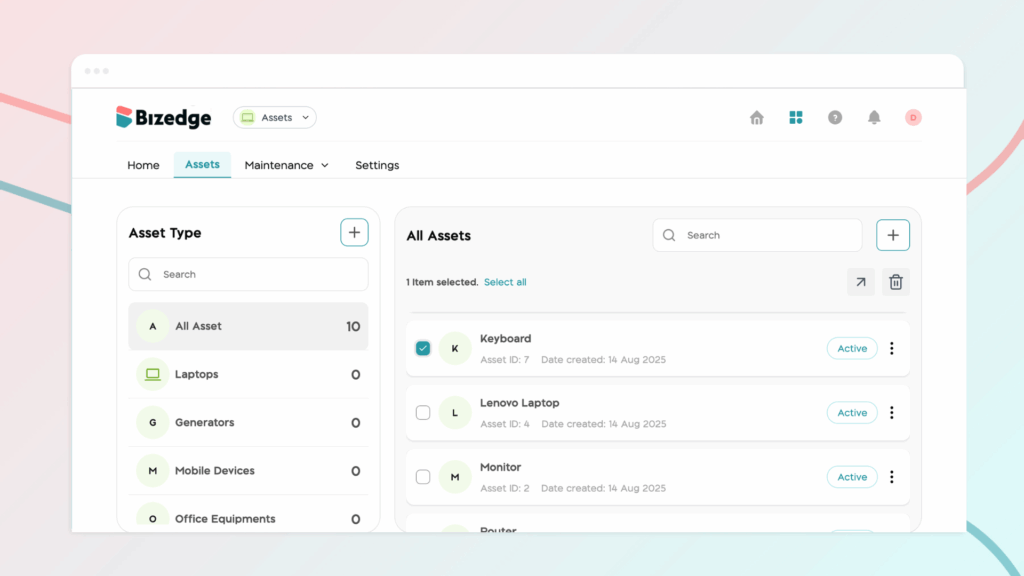This screenshot has height=576, width=1024.
Task: Add new asset type with plus button
Action: [x=354, y=233]
